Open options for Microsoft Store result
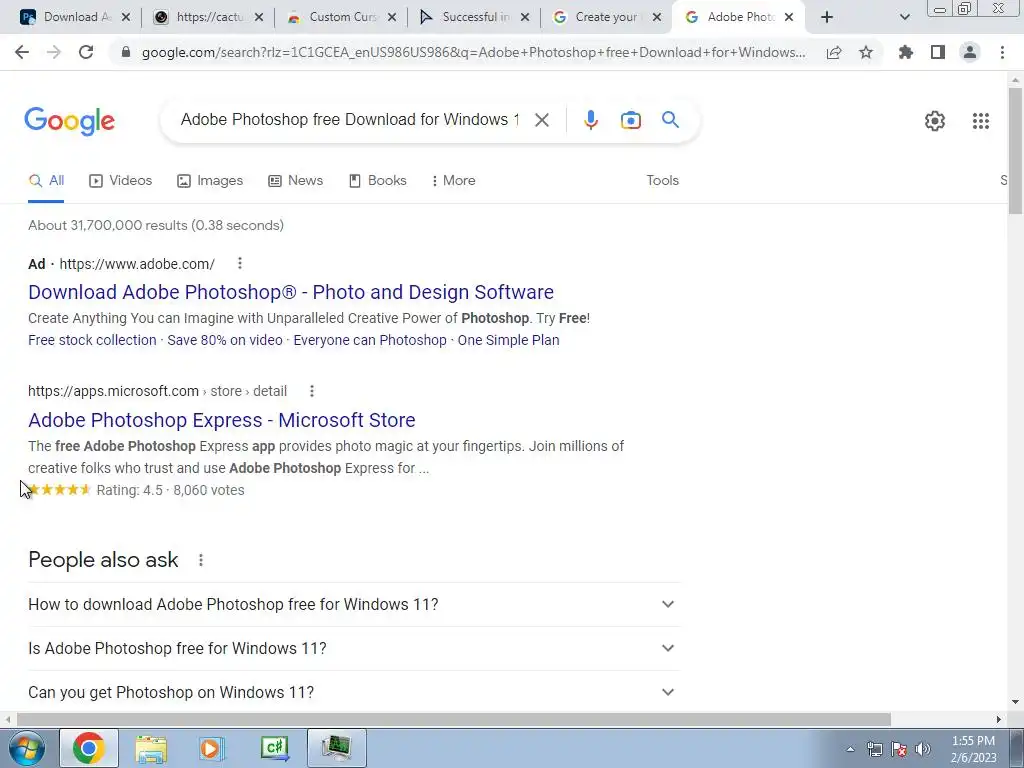Screen dimensions: 1024x768 coord(312,391)
